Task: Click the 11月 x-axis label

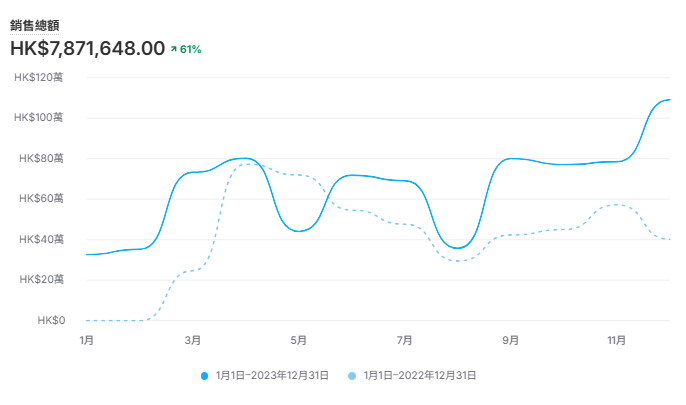Action: click(616, 340)
